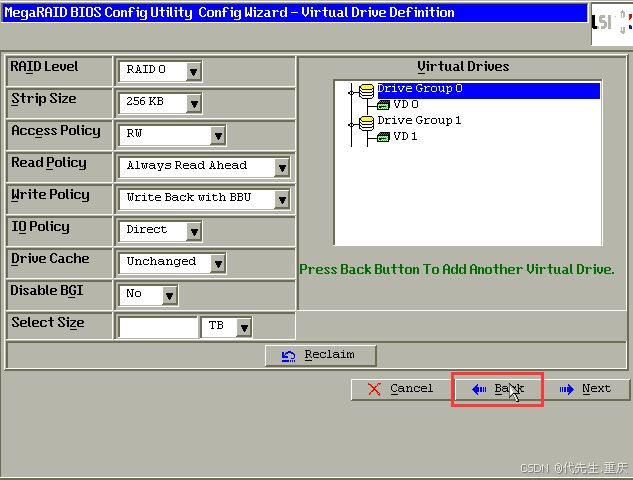Open the Read Policy dropdown
Screen dimensions: 633x480
(x=205, y=167)
